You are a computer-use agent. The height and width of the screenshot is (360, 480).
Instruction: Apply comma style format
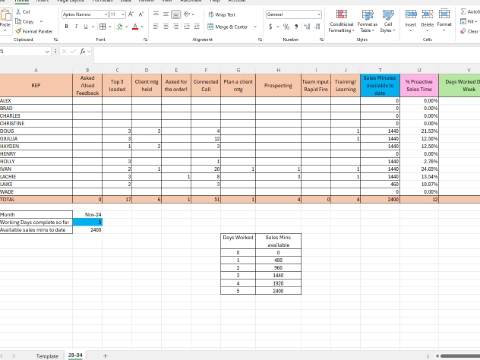pyautogui.click(x=296, y=26)
